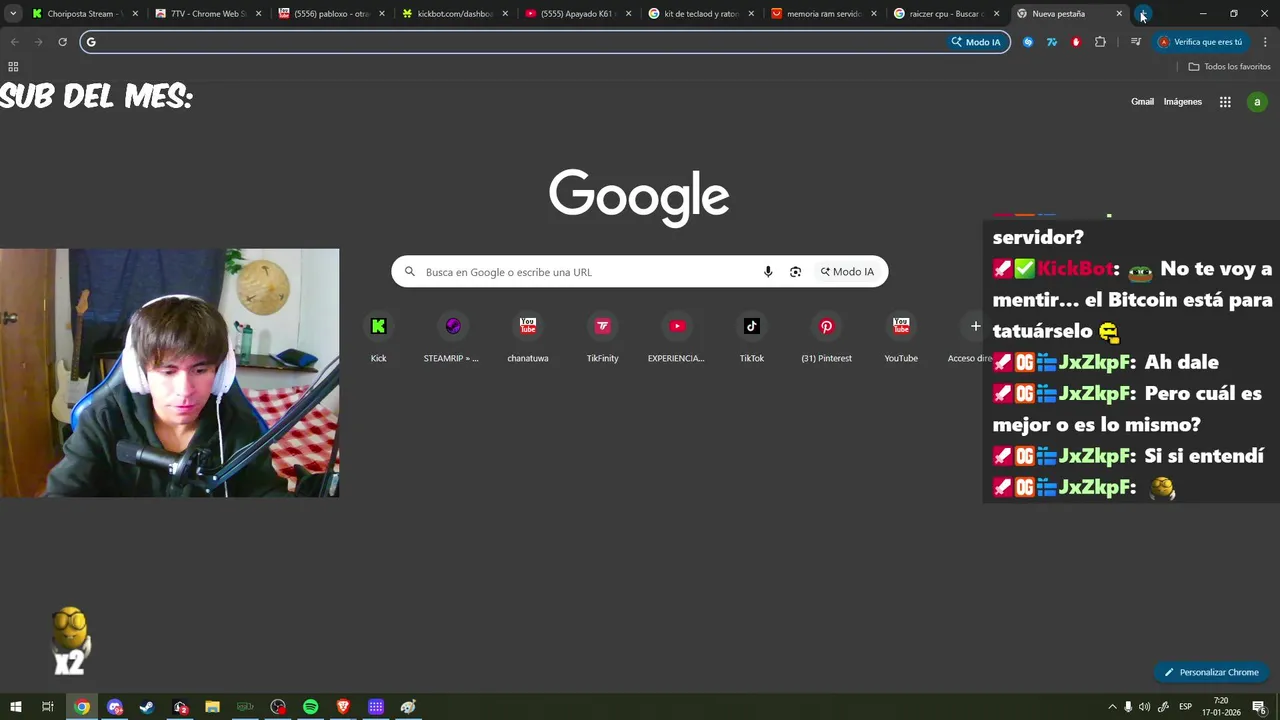
Task: Open the Imágenes link
Action: pos(1183,102)
